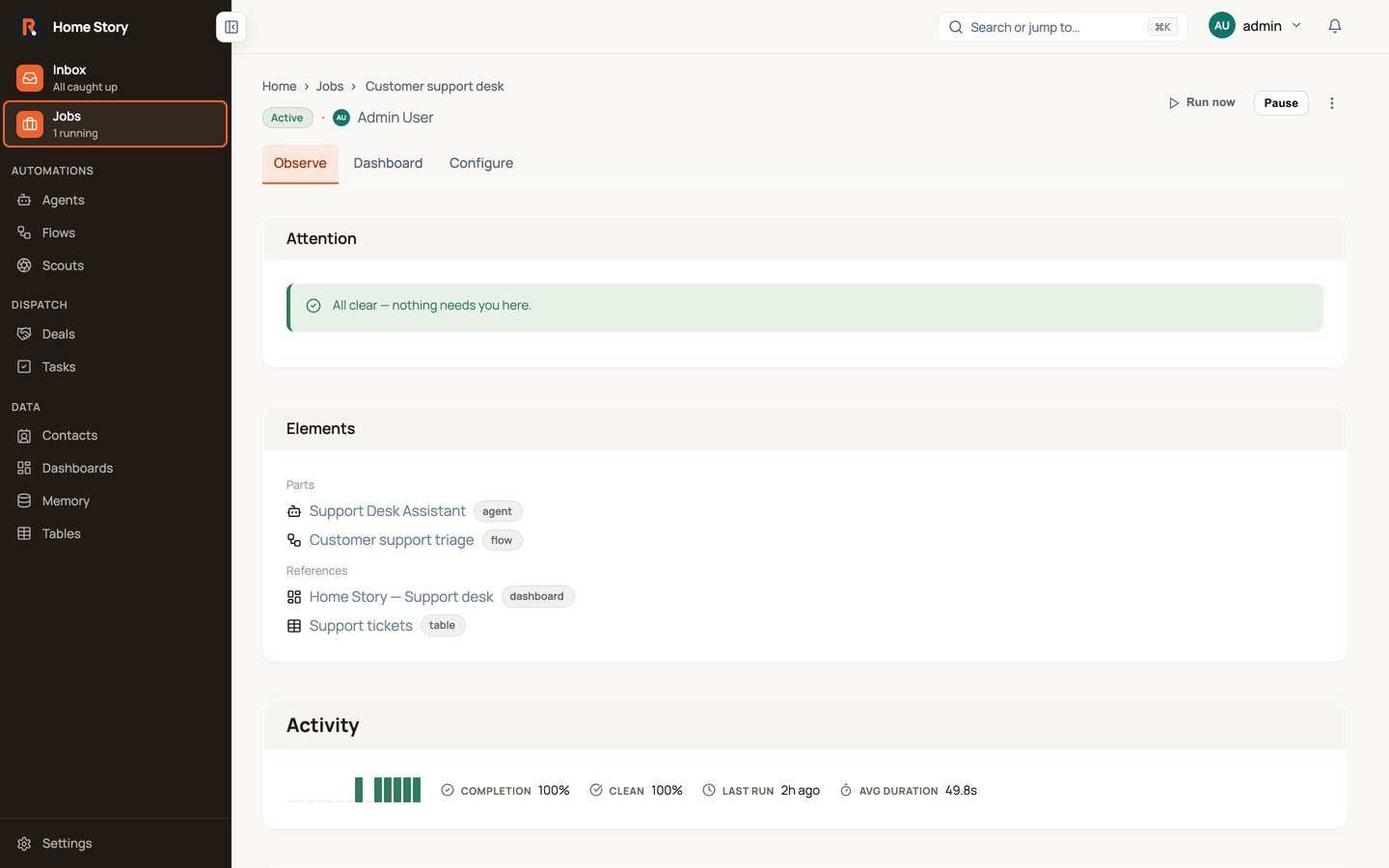Open Settings in the sidebar
Viewport: 1389px width, 868px height.
116,843
